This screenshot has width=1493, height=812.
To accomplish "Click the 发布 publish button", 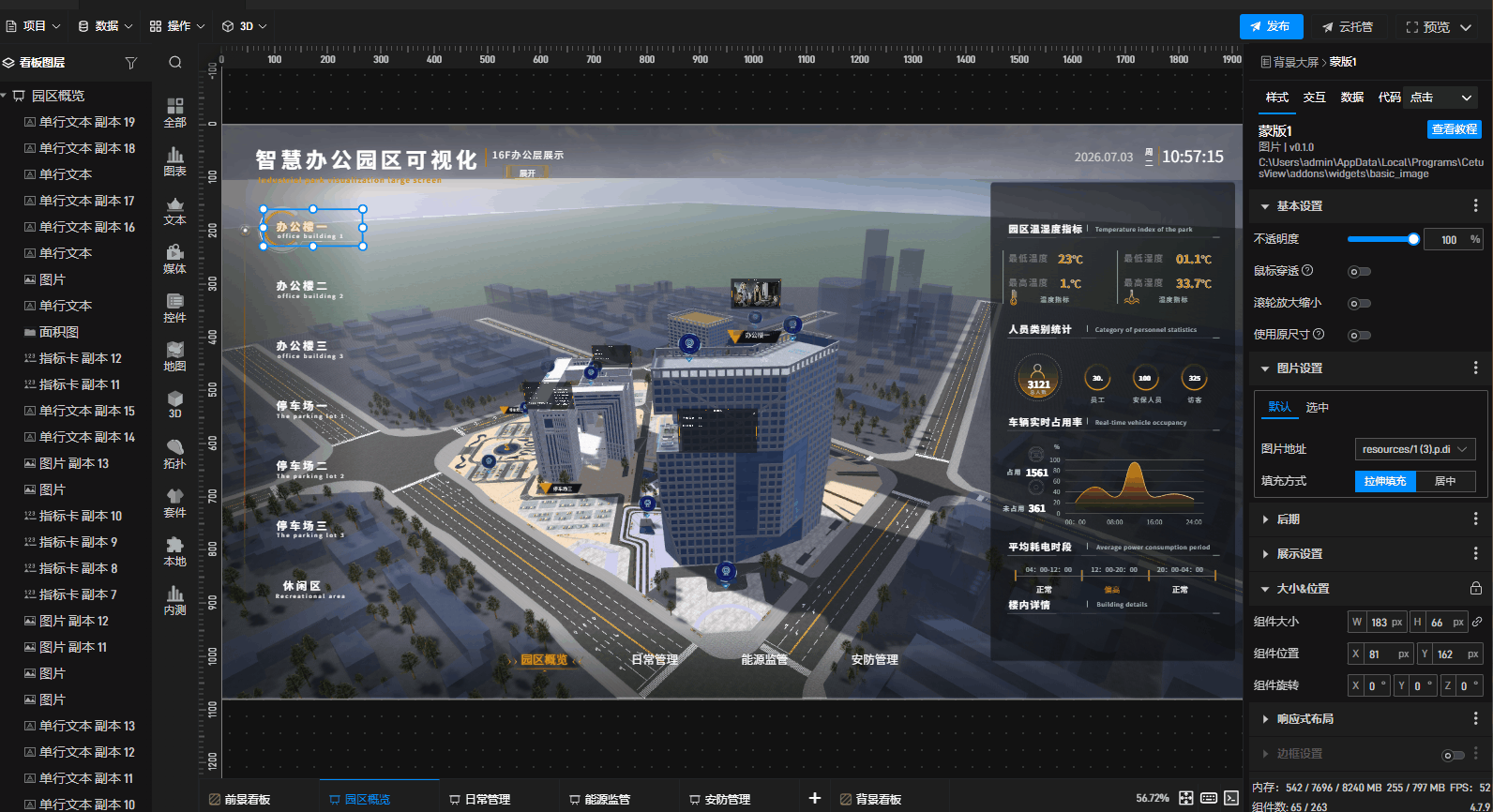I will [1271, 26].
